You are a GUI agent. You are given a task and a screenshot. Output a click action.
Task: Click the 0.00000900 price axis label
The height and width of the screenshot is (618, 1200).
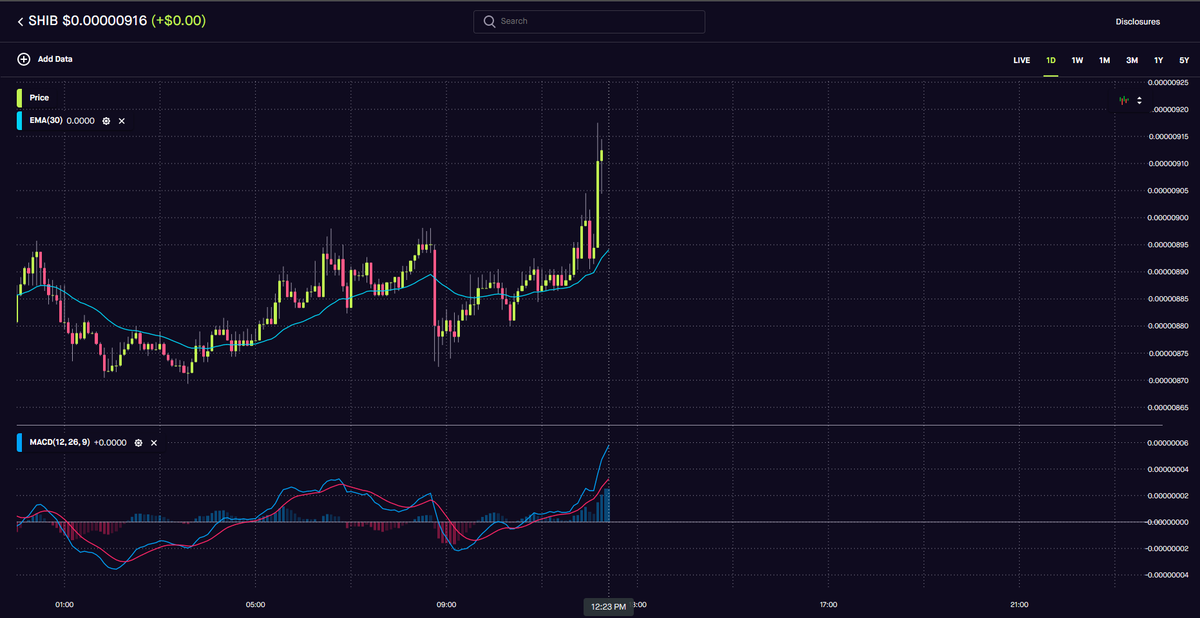coord(1168,218)
